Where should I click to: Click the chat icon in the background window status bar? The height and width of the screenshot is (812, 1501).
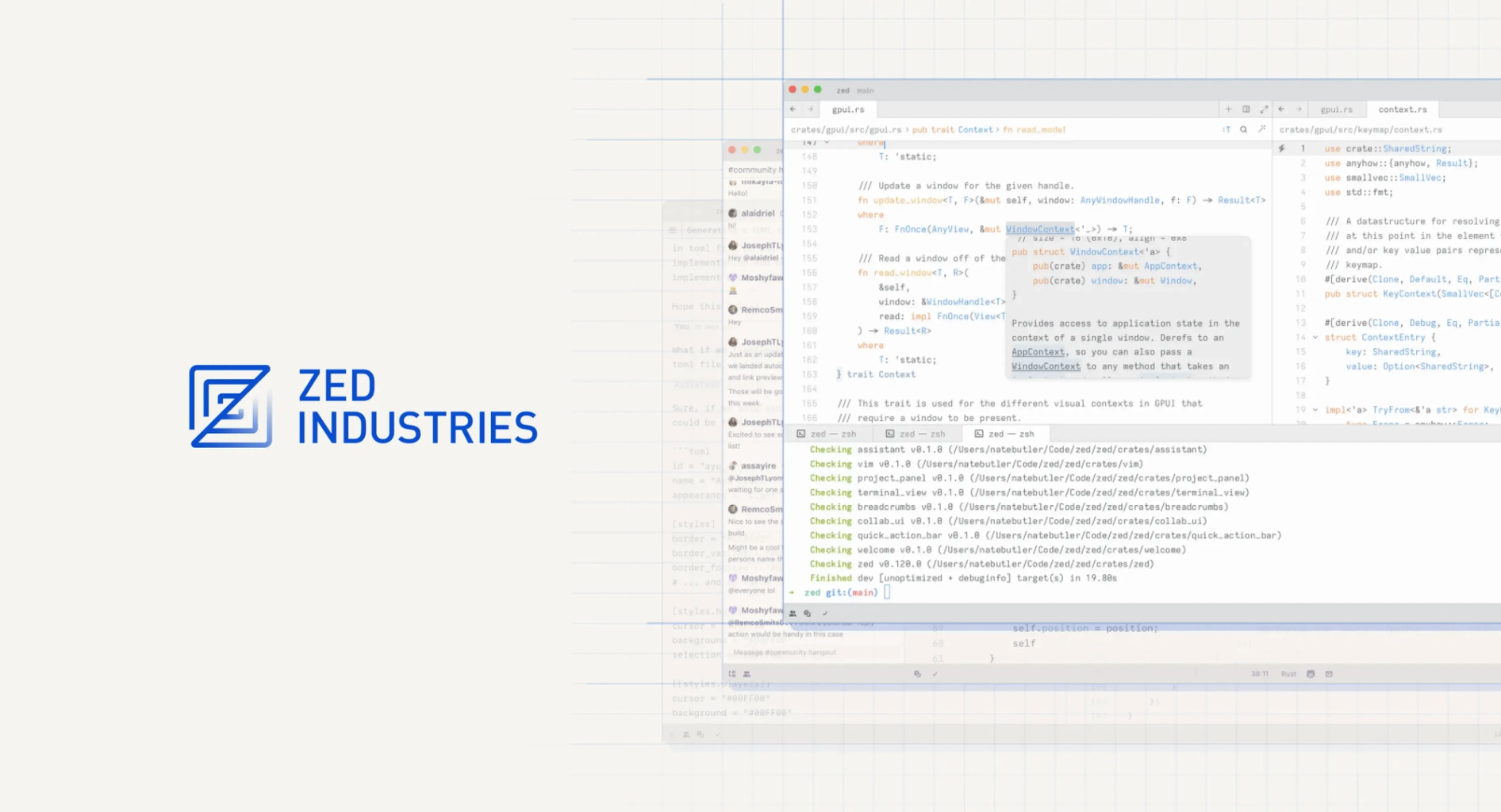[917, 674]
